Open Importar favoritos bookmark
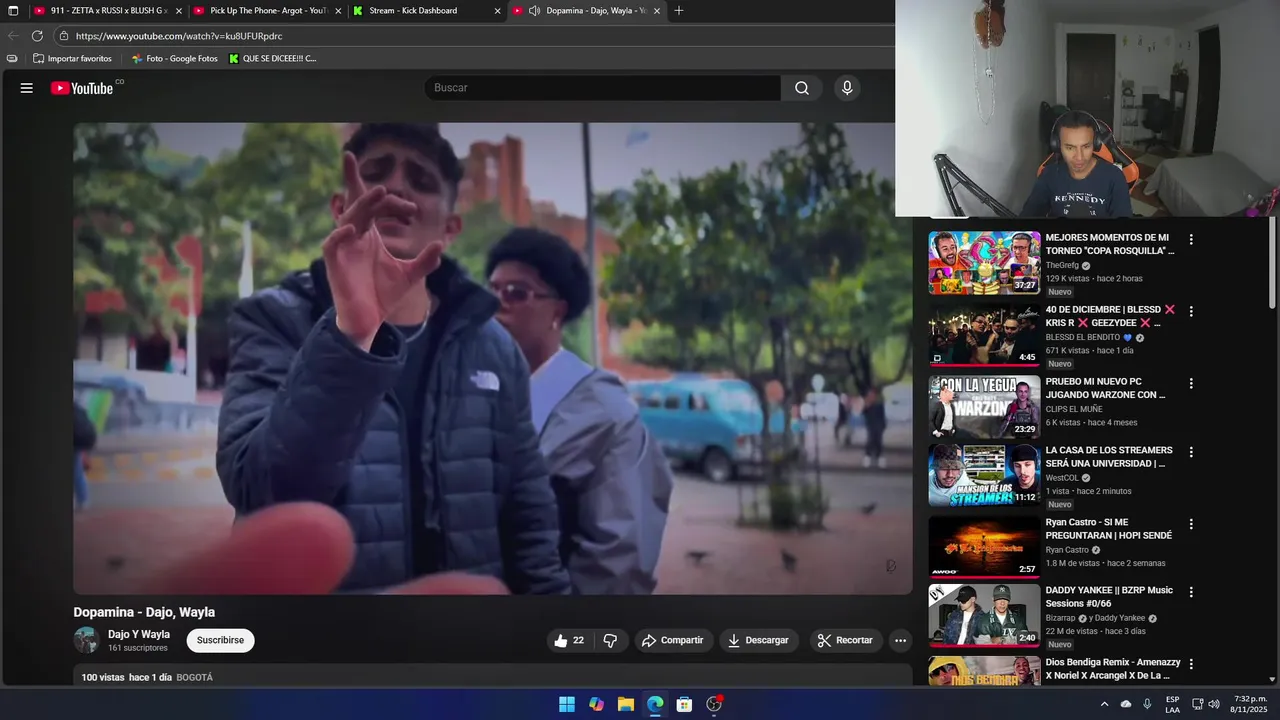This screenshot has width=1280, height=720. pos(72,59)
